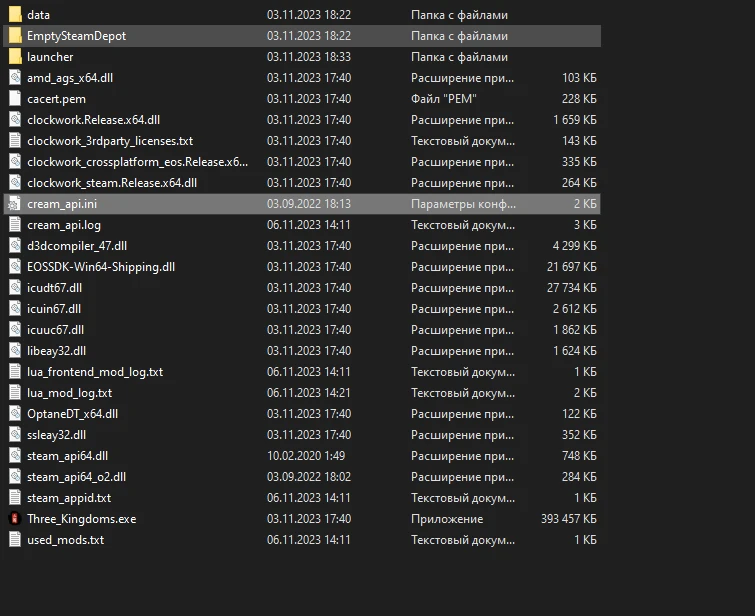The image size is (755, 616).
Task: Select the steam_appid.txt text file icon
Action: click(15, 498)
